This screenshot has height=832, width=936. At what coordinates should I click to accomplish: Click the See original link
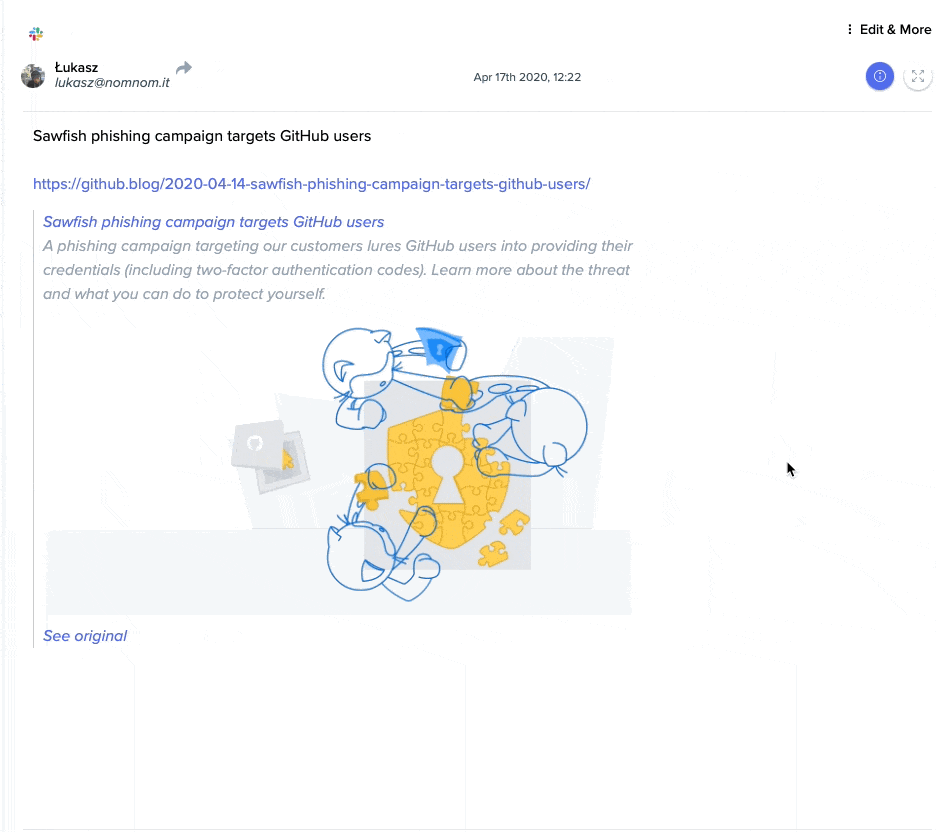[85, 636]
